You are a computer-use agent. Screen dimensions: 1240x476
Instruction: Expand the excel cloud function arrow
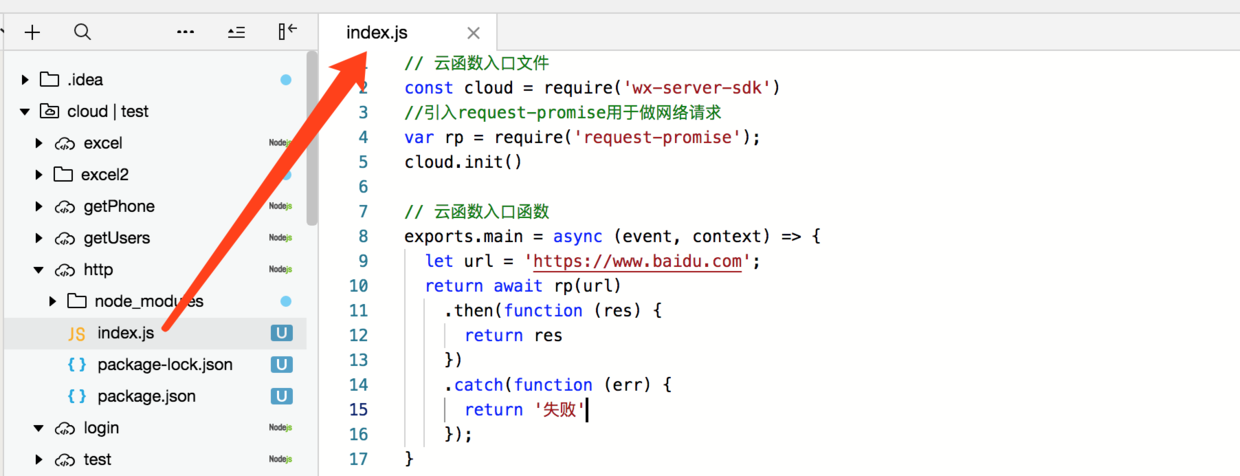point(39,143)
